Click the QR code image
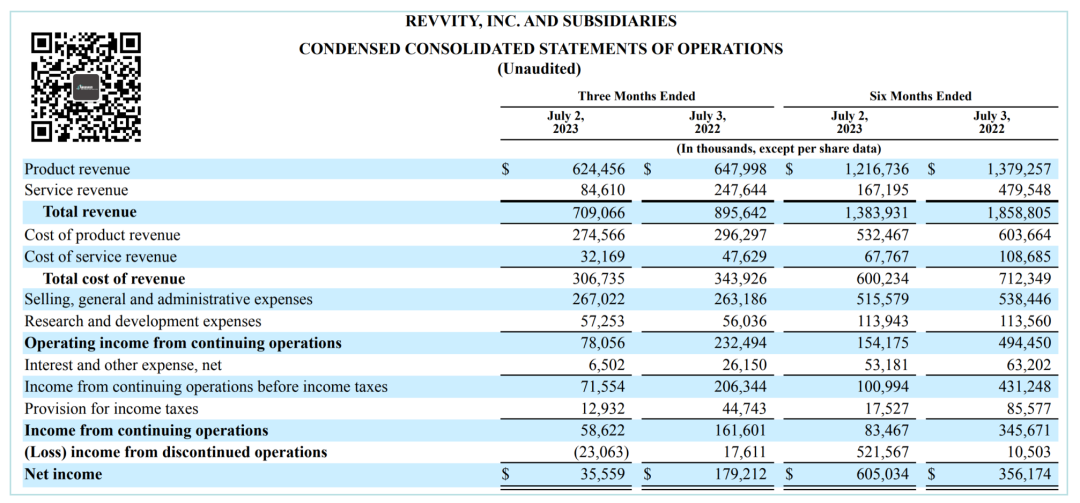 pyautogui.click(x=87, y=88)
